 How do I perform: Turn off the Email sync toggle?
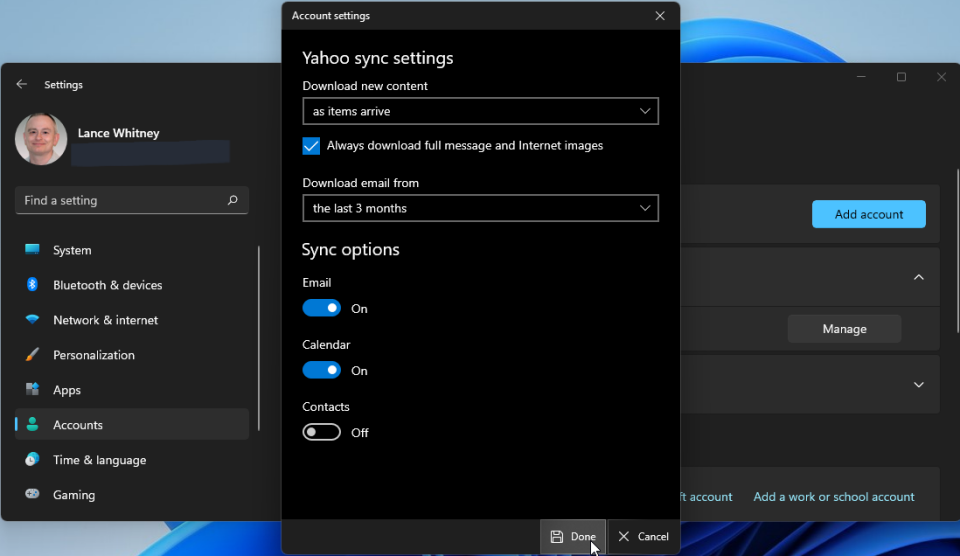[322, 309]
